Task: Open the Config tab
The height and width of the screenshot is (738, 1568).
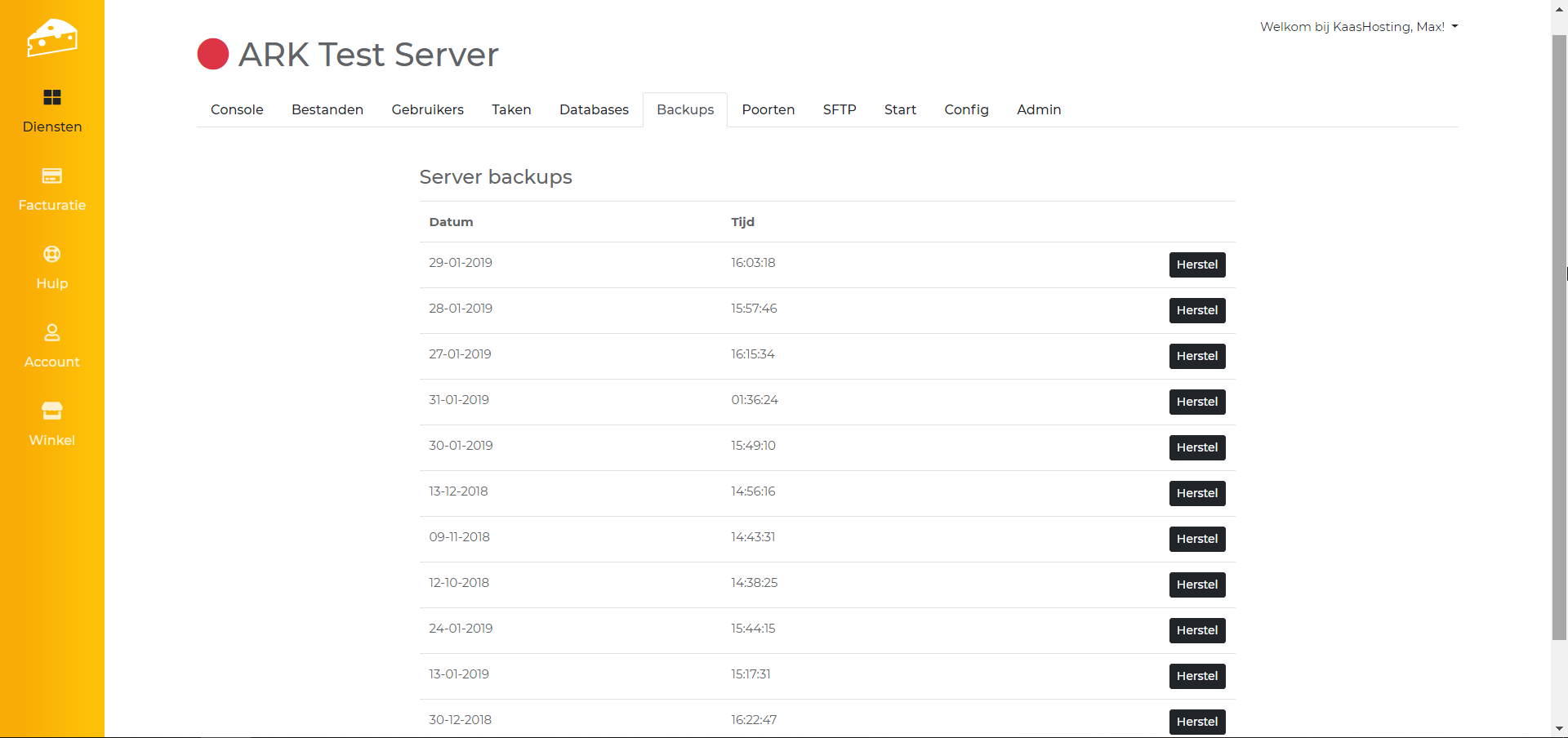Action: (x=966, y=110)
